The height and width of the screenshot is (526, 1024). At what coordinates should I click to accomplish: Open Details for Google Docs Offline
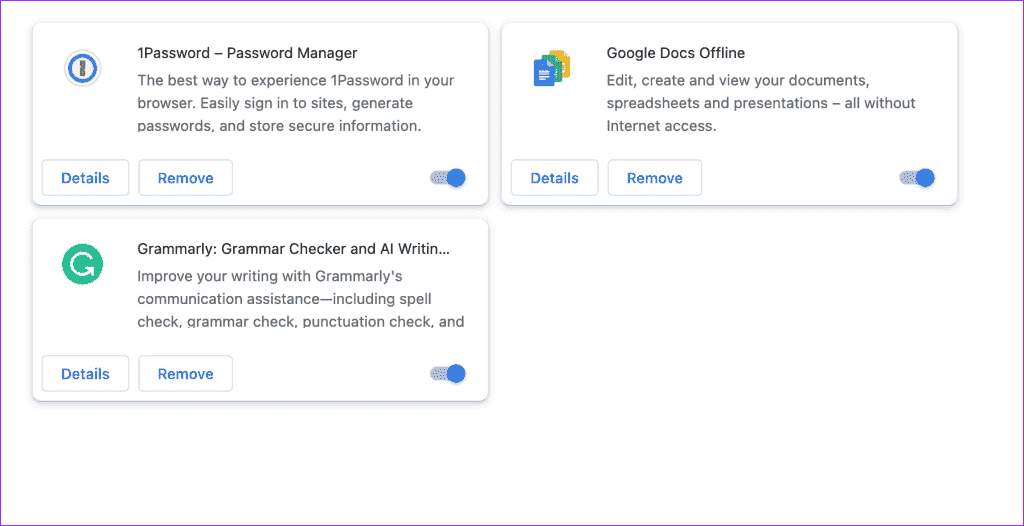[x=554, y=178]
